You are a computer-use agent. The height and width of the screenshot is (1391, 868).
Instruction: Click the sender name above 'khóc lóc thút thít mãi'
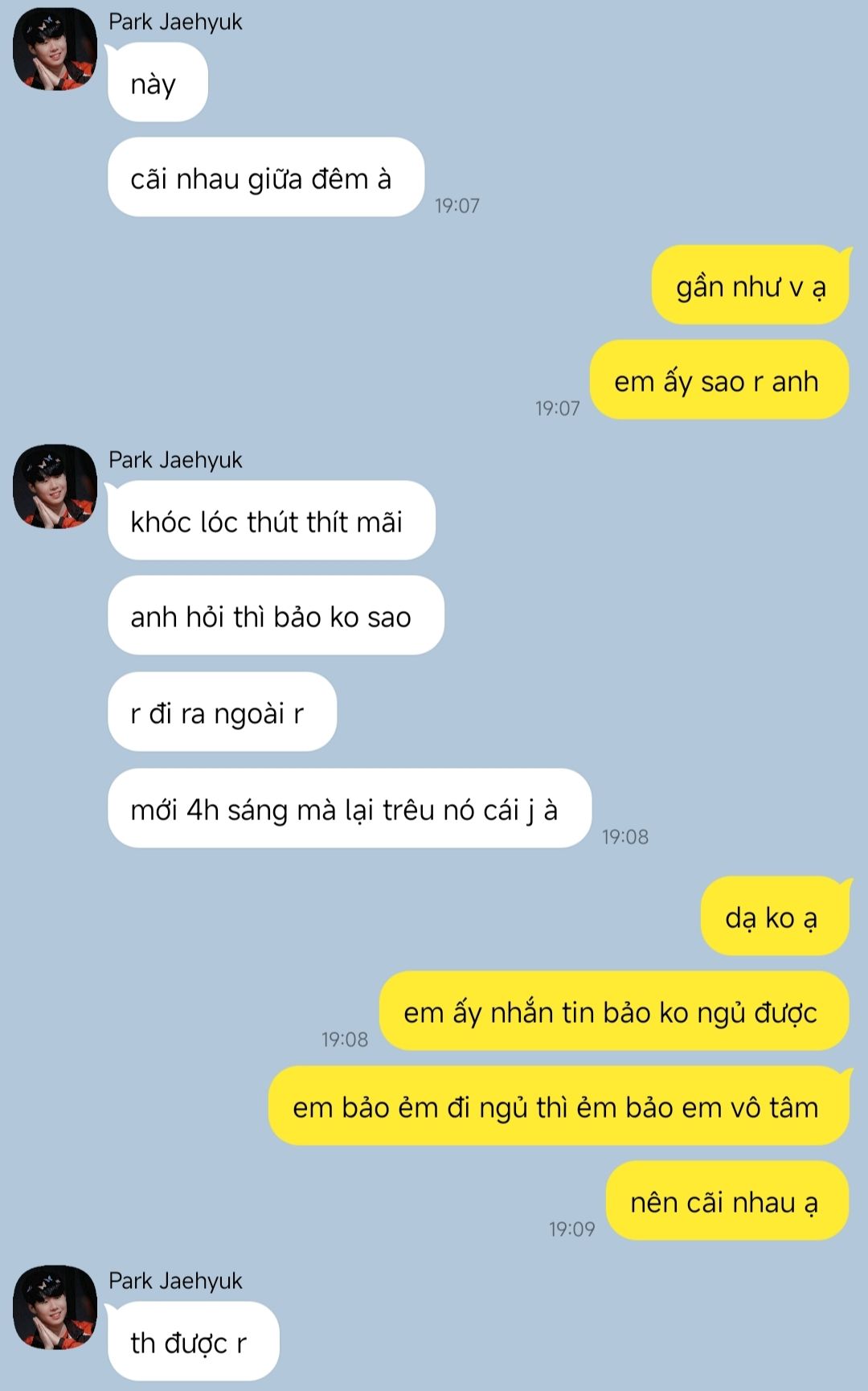click(x=175, y=460)
